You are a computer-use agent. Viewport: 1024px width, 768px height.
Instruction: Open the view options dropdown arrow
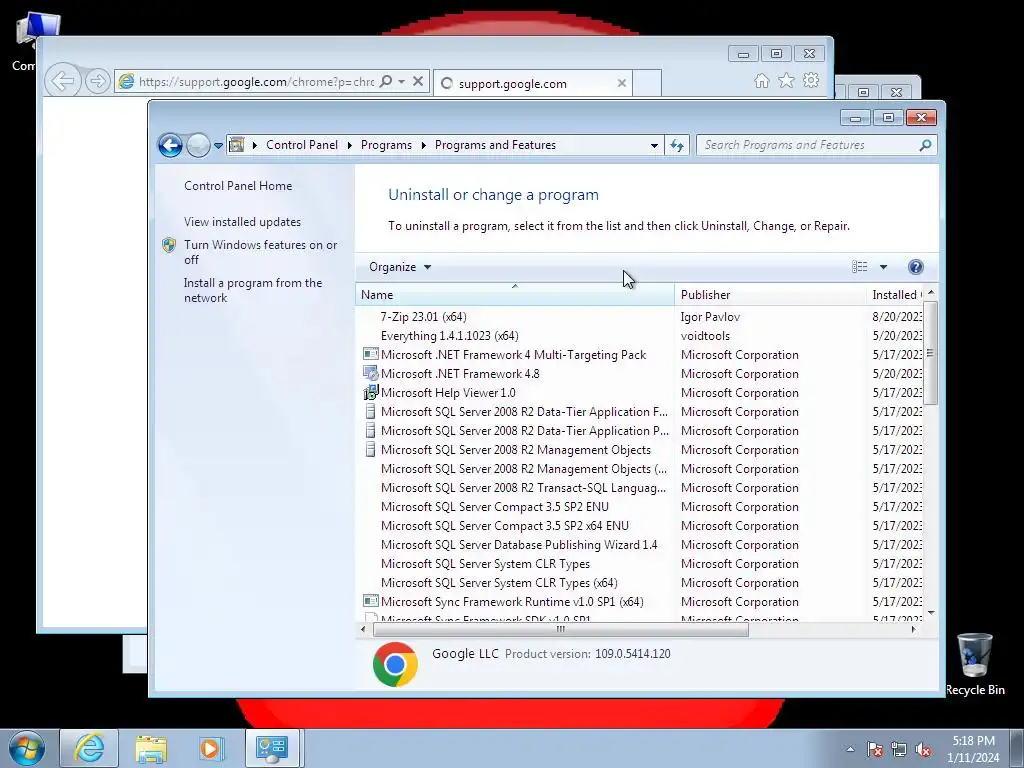pyautogui.click(x=883, y=267)
